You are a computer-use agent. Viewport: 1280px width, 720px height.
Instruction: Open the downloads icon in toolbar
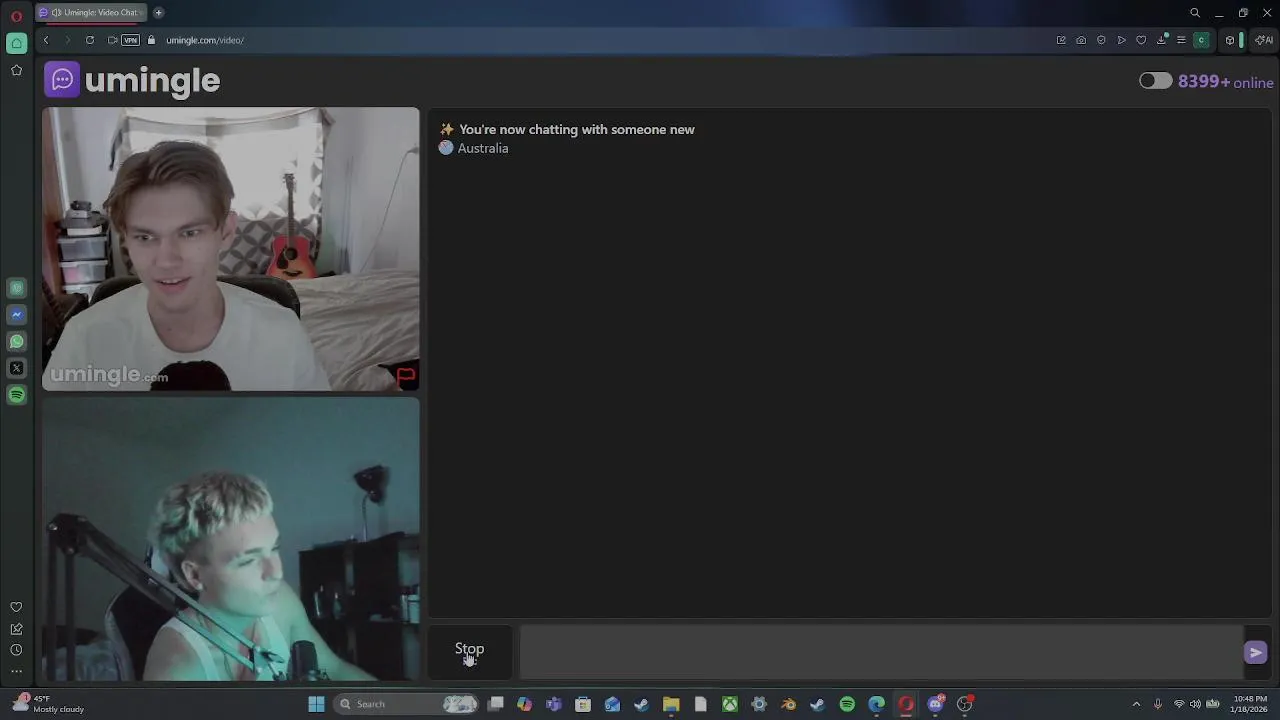(1162, 40)
